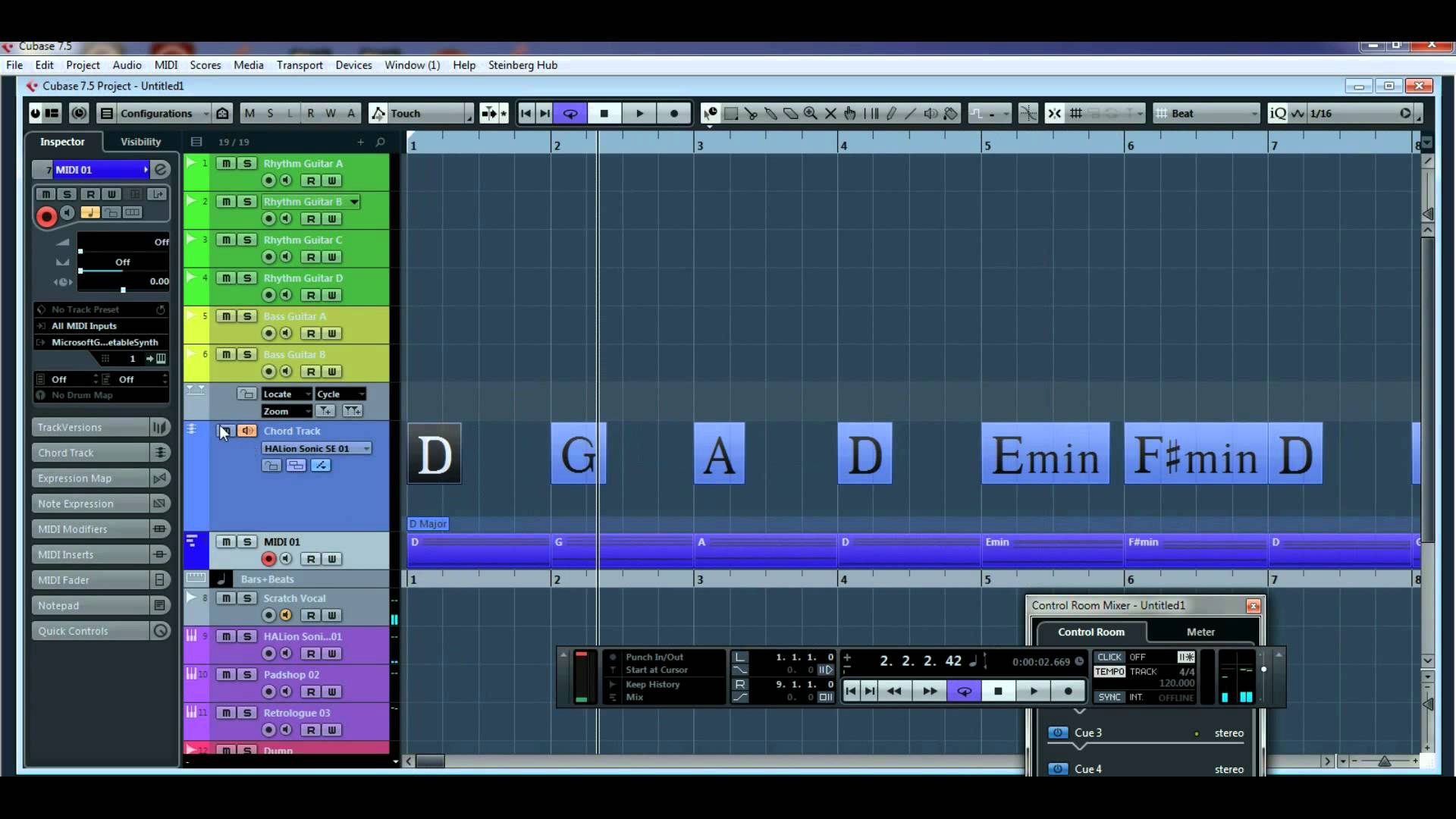Viewport: 1456px width, 819px height.
Task: Open the Devices menu
Action: coord(353,65)
